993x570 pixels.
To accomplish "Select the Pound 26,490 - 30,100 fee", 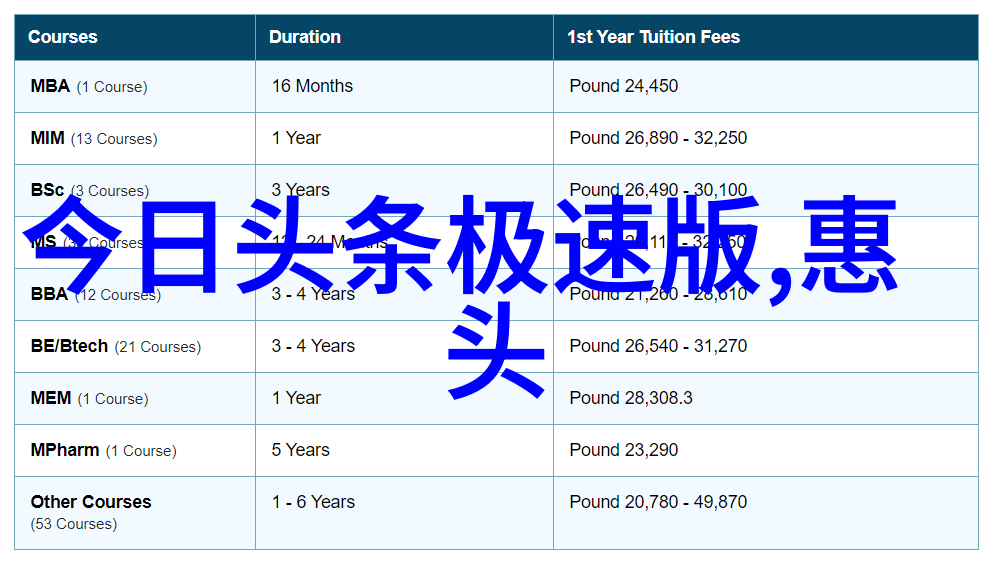I will click(x=658, y=190).
